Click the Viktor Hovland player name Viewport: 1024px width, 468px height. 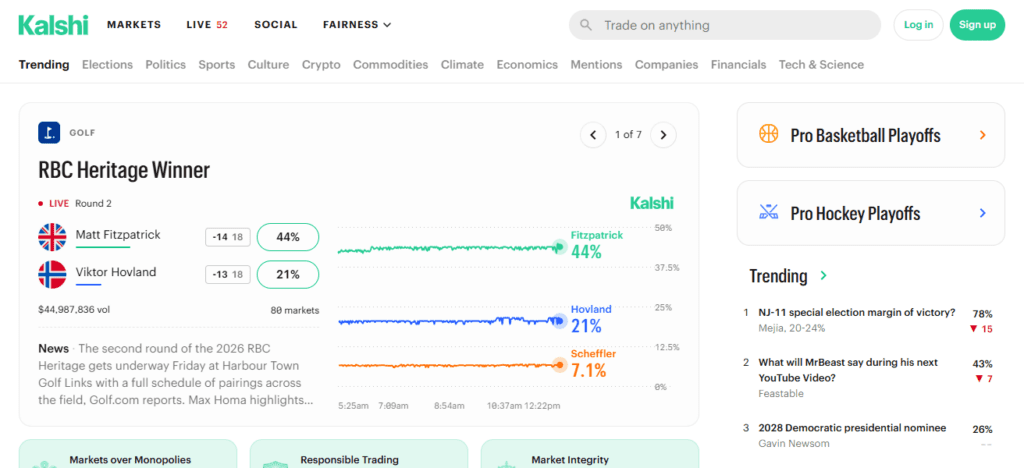point(116,272)
